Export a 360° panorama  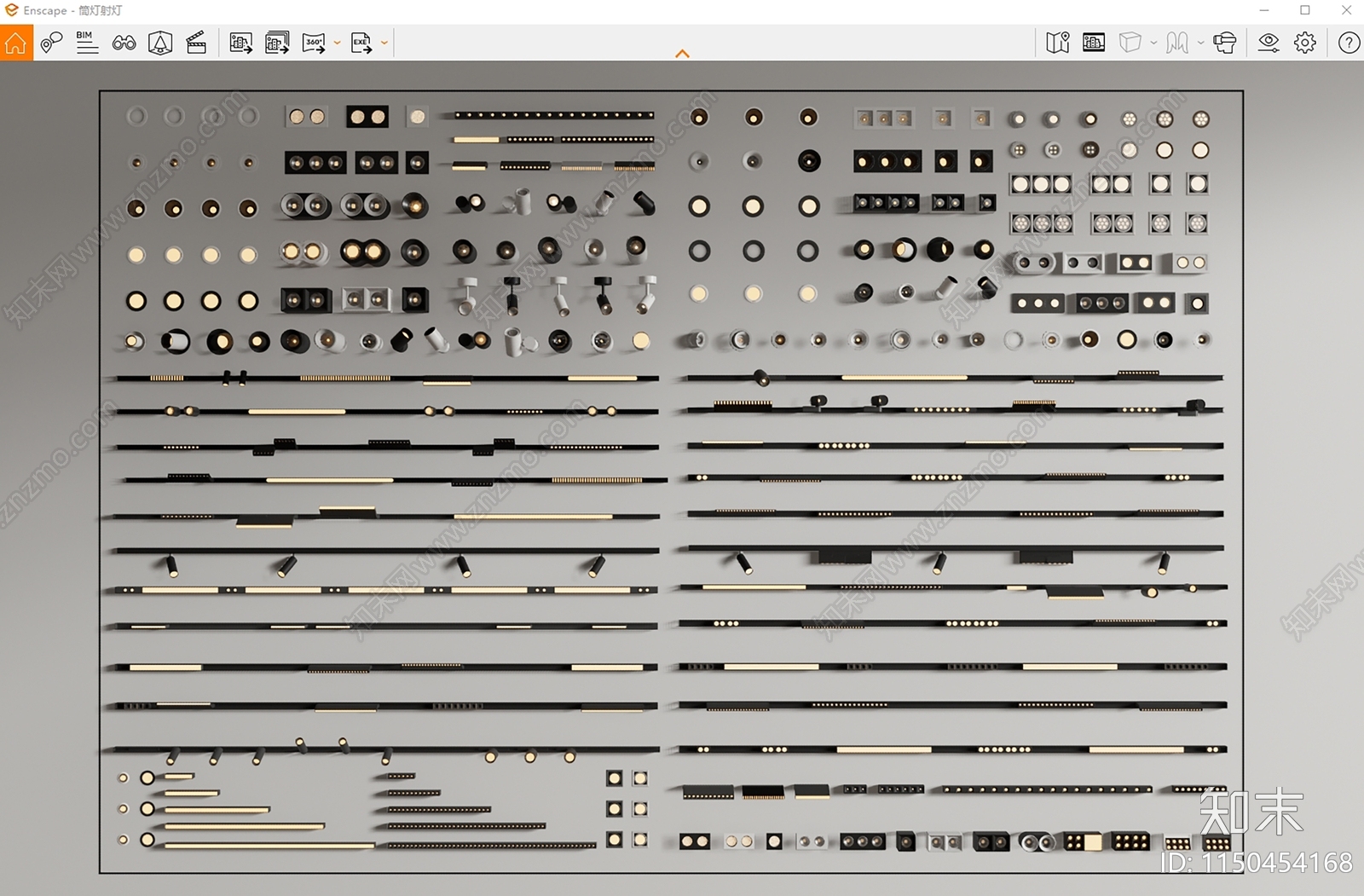coord(314,43)
